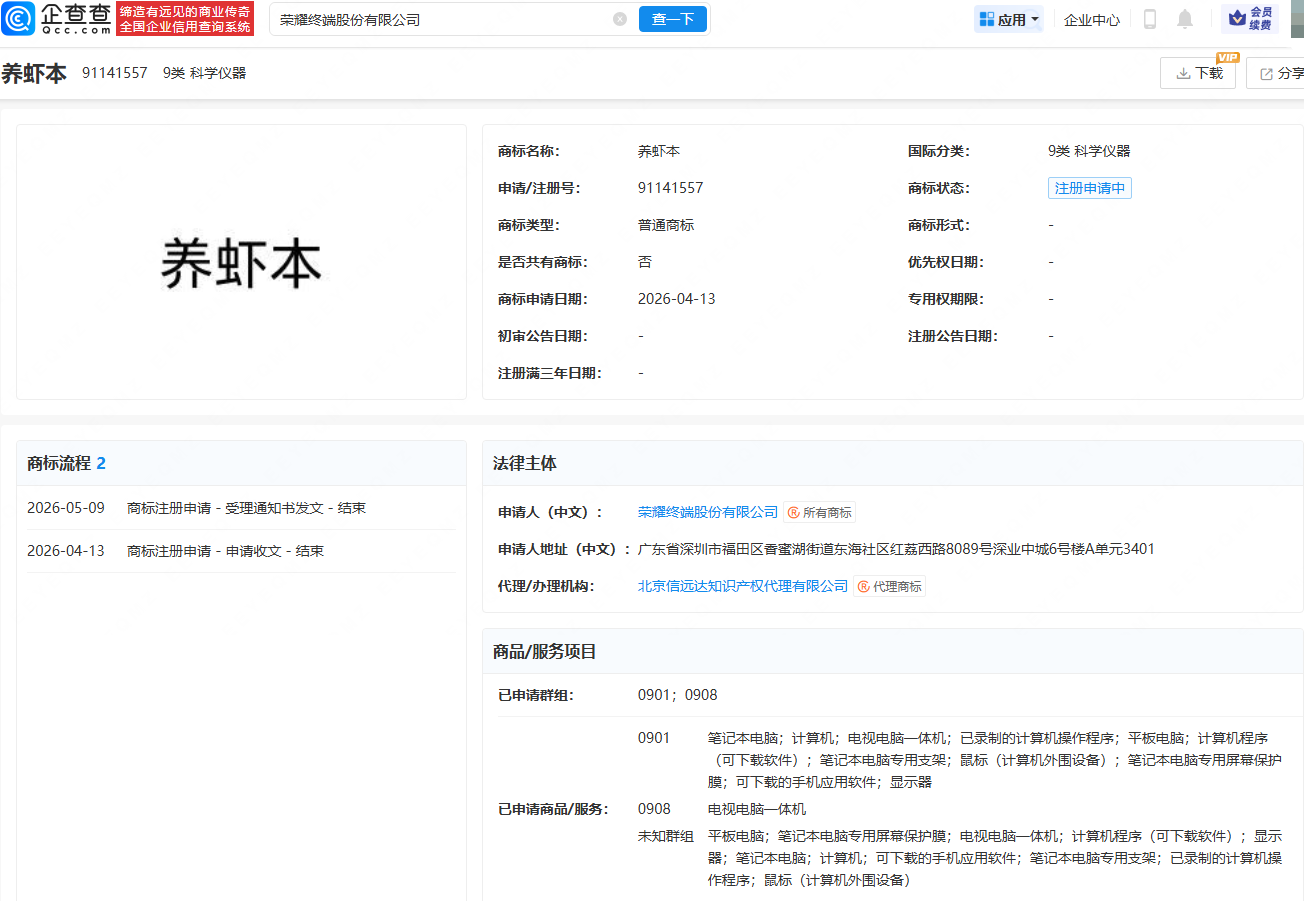
Task: Open notifications bell icon
Action: 1185,19
